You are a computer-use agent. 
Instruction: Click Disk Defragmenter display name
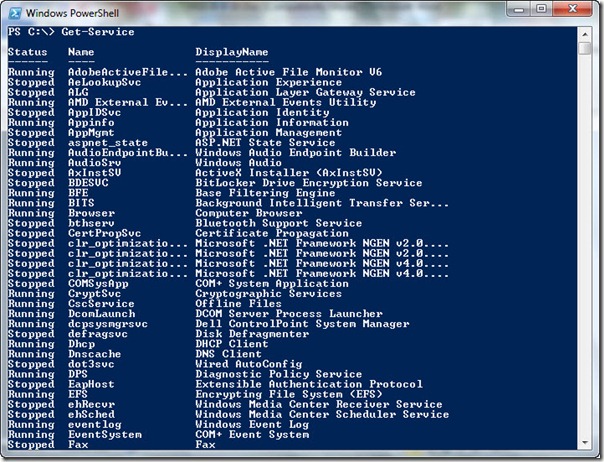(x=252, y=334)
